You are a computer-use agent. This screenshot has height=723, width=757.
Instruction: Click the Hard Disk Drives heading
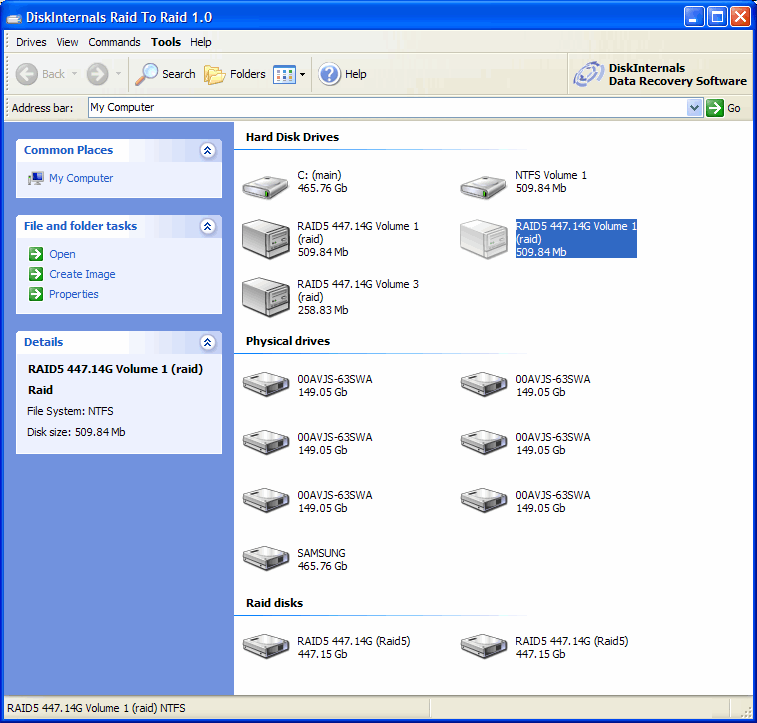pos(293,137)
